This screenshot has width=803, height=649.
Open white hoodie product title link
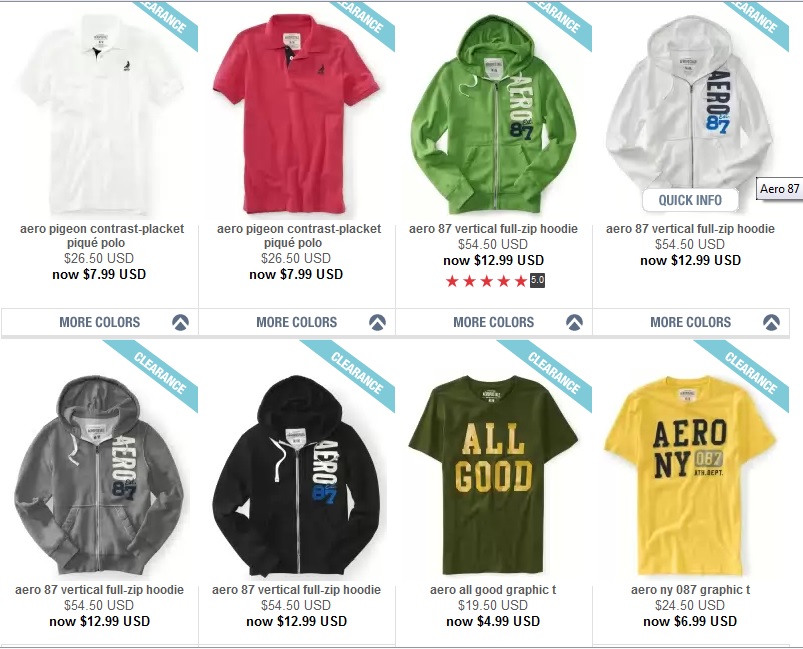click(x=690, y=229)
